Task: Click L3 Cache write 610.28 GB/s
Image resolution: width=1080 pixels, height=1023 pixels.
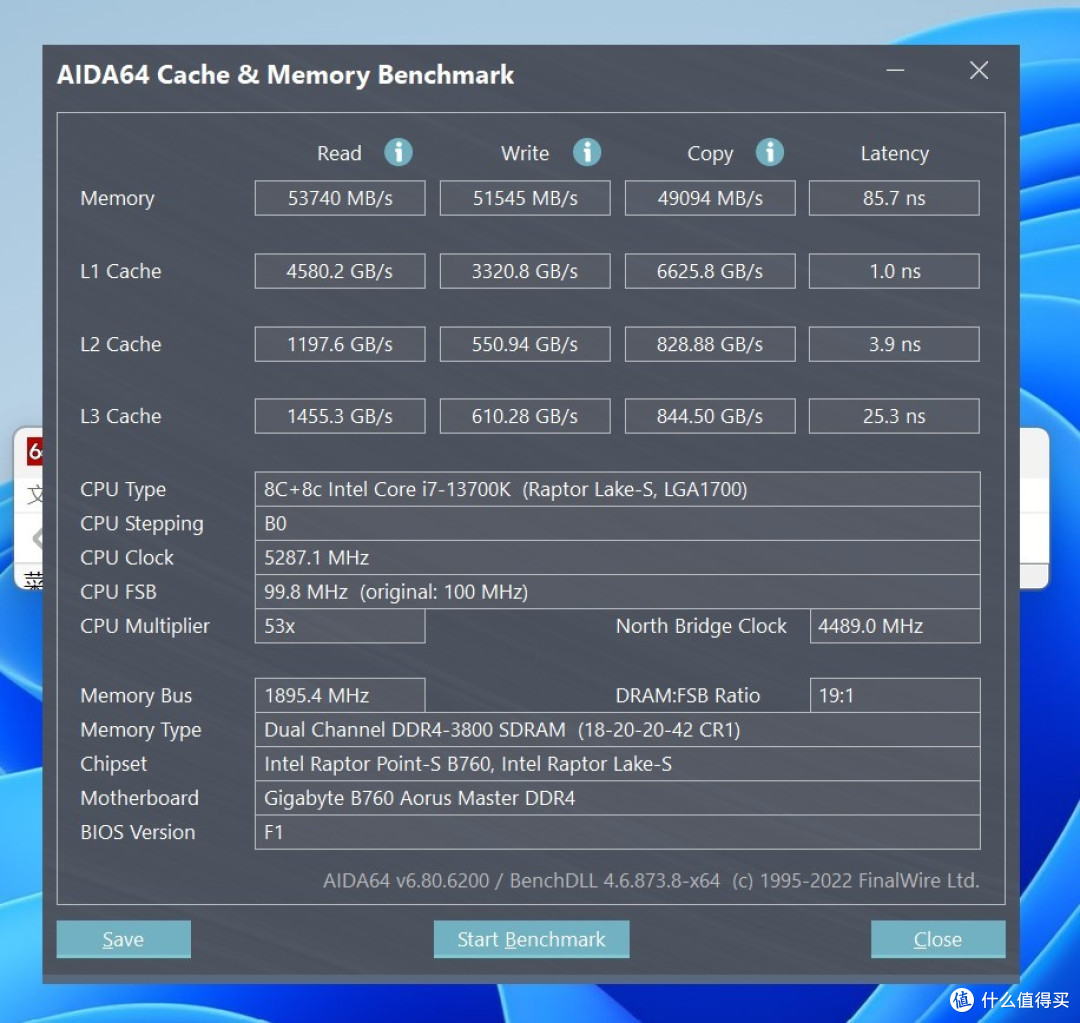Action: [525, 416]
